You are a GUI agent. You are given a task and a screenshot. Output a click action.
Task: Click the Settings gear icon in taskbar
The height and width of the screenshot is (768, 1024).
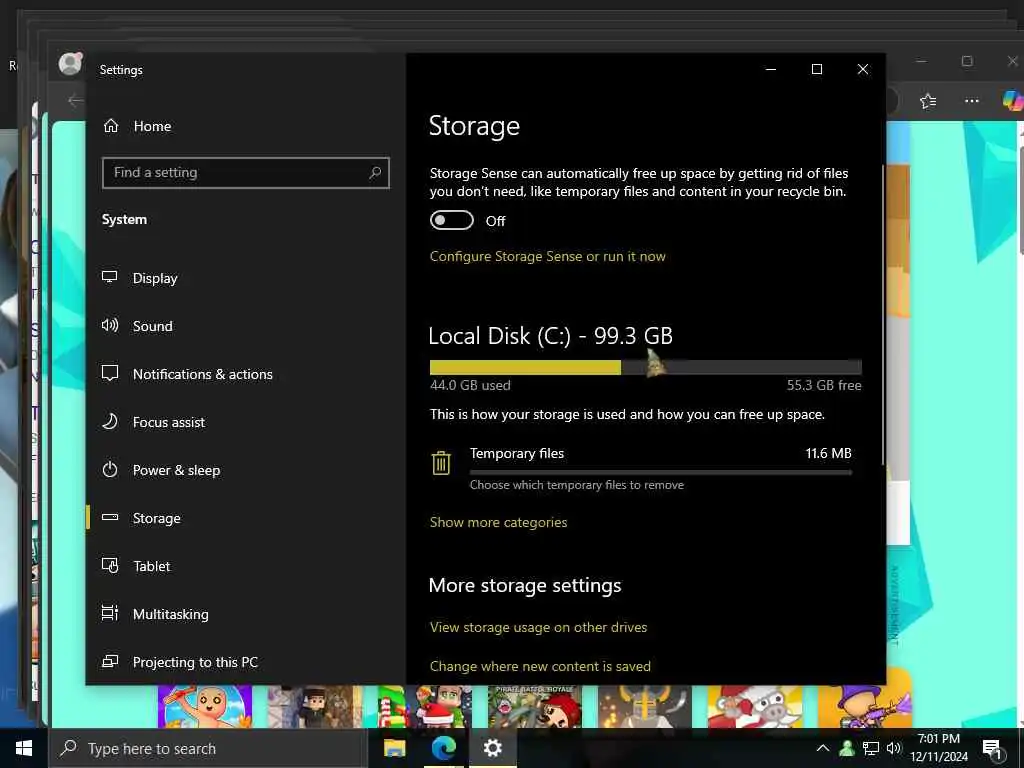tap(492, 748)
